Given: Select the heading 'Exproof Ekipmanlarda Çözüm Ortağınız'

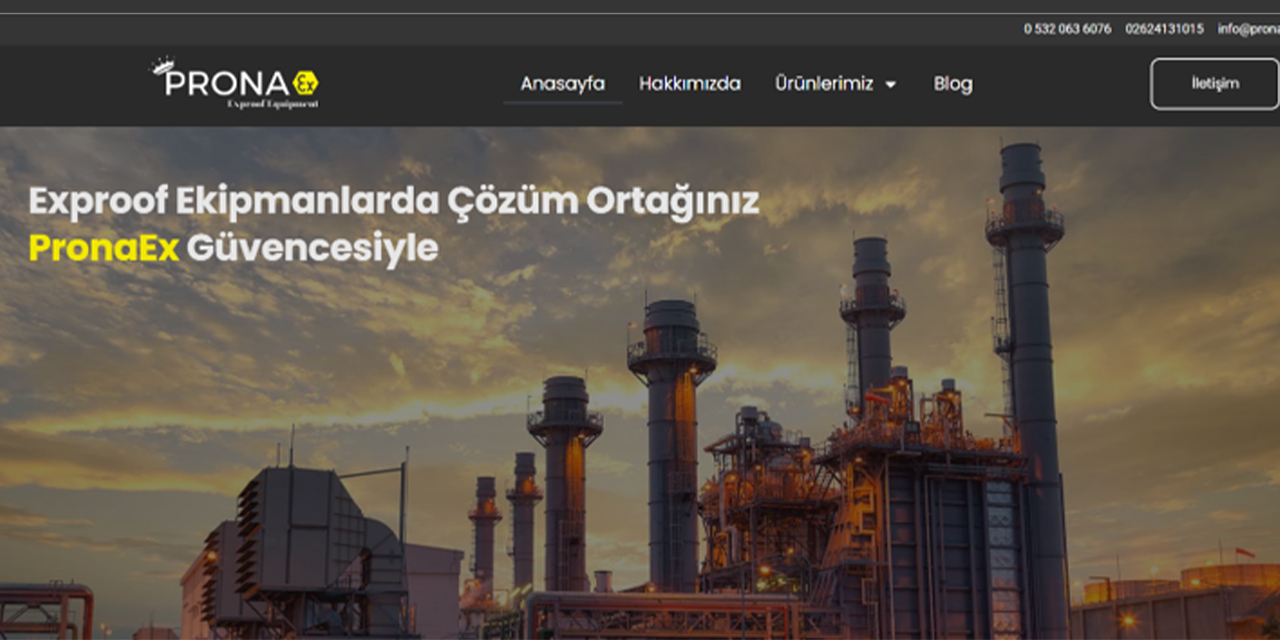Looking at the screenshot, I should coord(394,201).
